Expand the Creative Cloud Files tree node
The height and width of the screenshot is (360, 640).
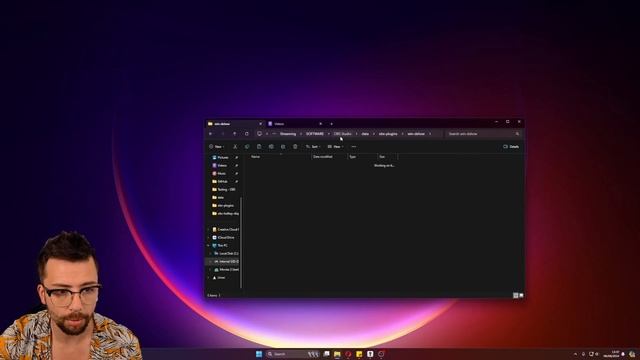[x=209, y=229]
